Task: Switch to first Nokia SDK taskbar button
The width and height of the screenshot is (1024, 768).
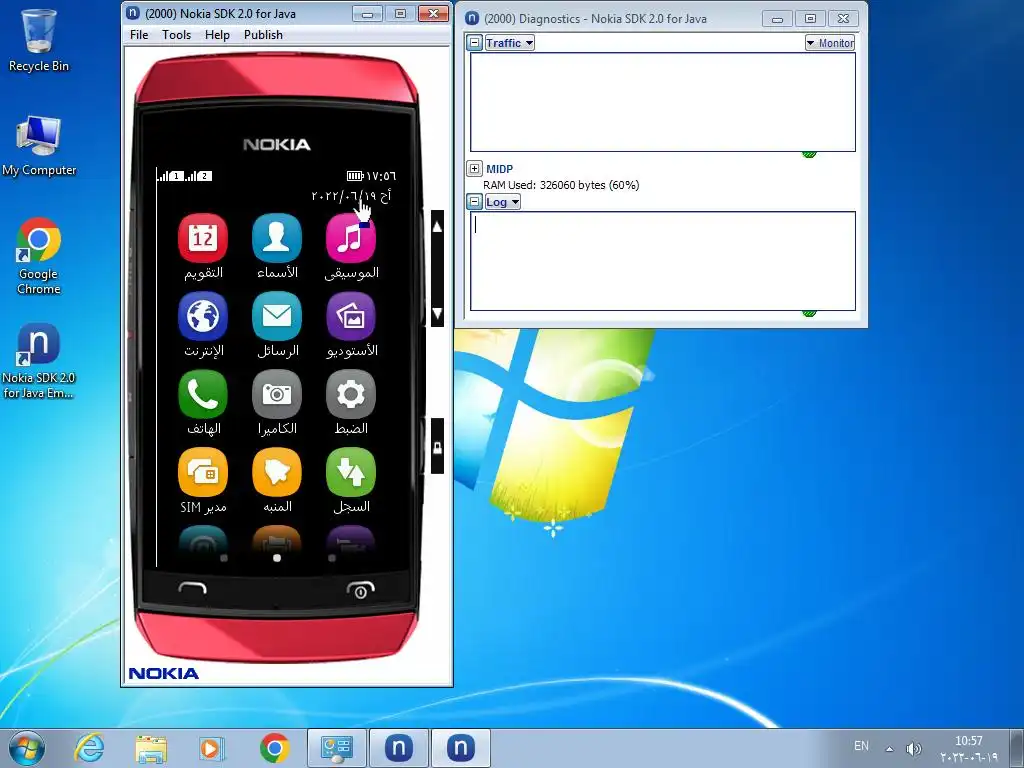Action: point(398,748)
